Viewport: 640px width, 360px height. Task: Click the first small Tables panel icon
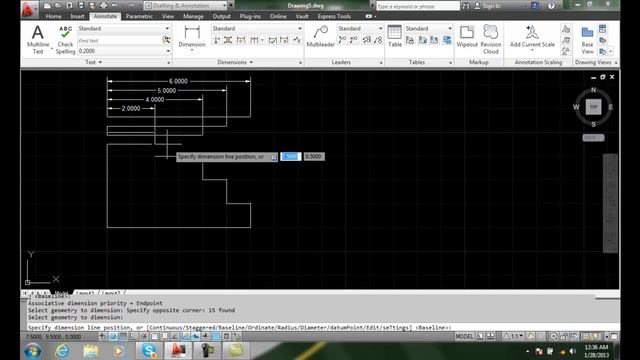click(410, 40)
